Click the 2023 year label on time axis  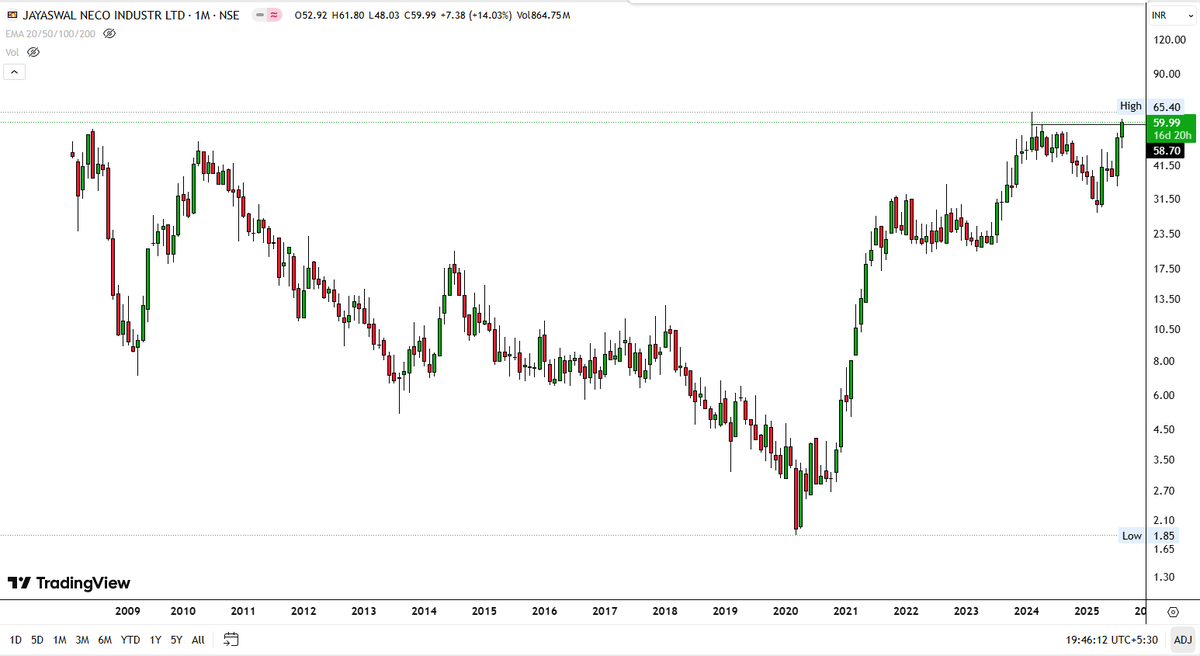[966, 610]
